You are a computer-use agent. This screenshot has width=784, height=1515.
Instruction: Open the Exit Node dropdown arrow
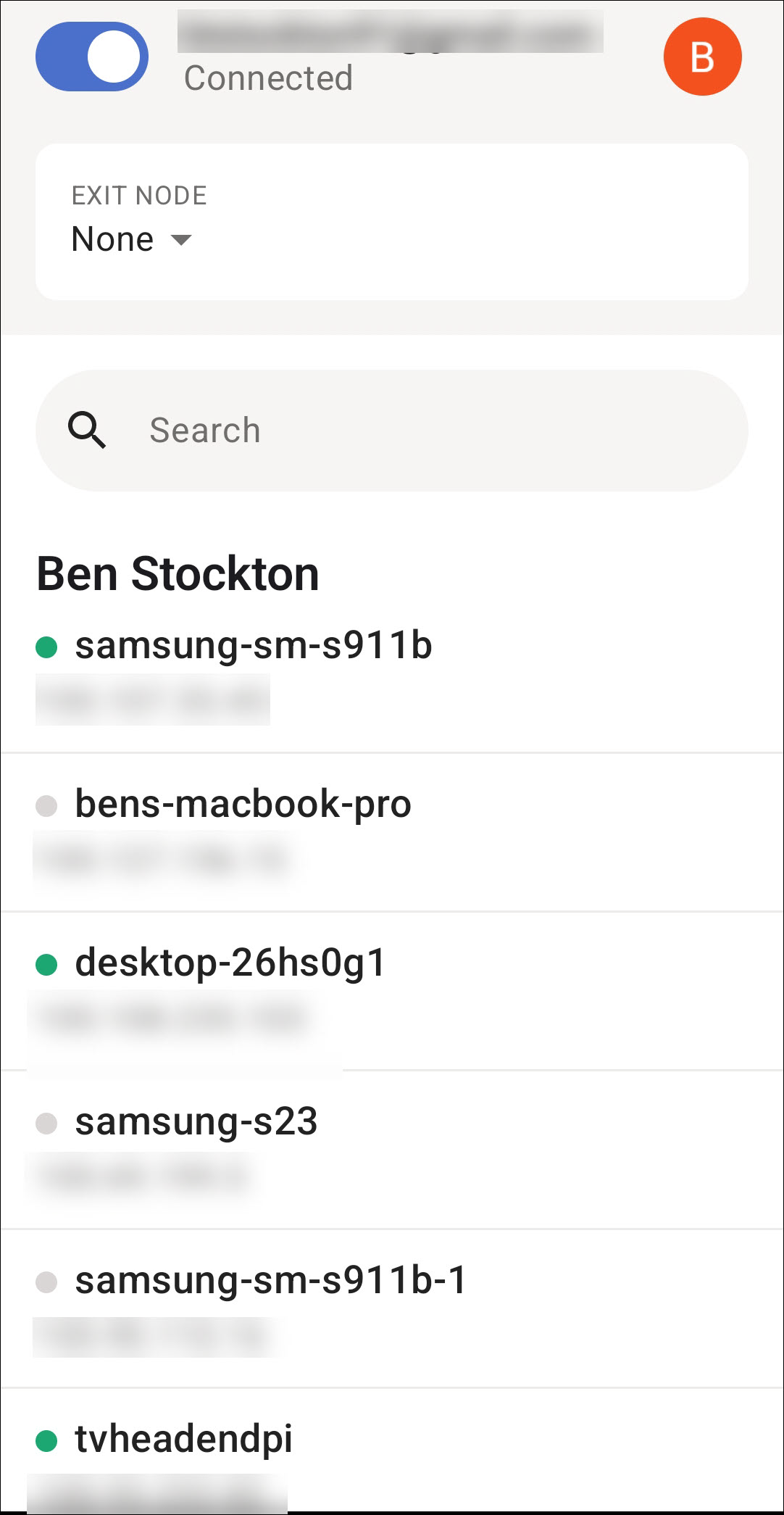[x=181, y=240]
